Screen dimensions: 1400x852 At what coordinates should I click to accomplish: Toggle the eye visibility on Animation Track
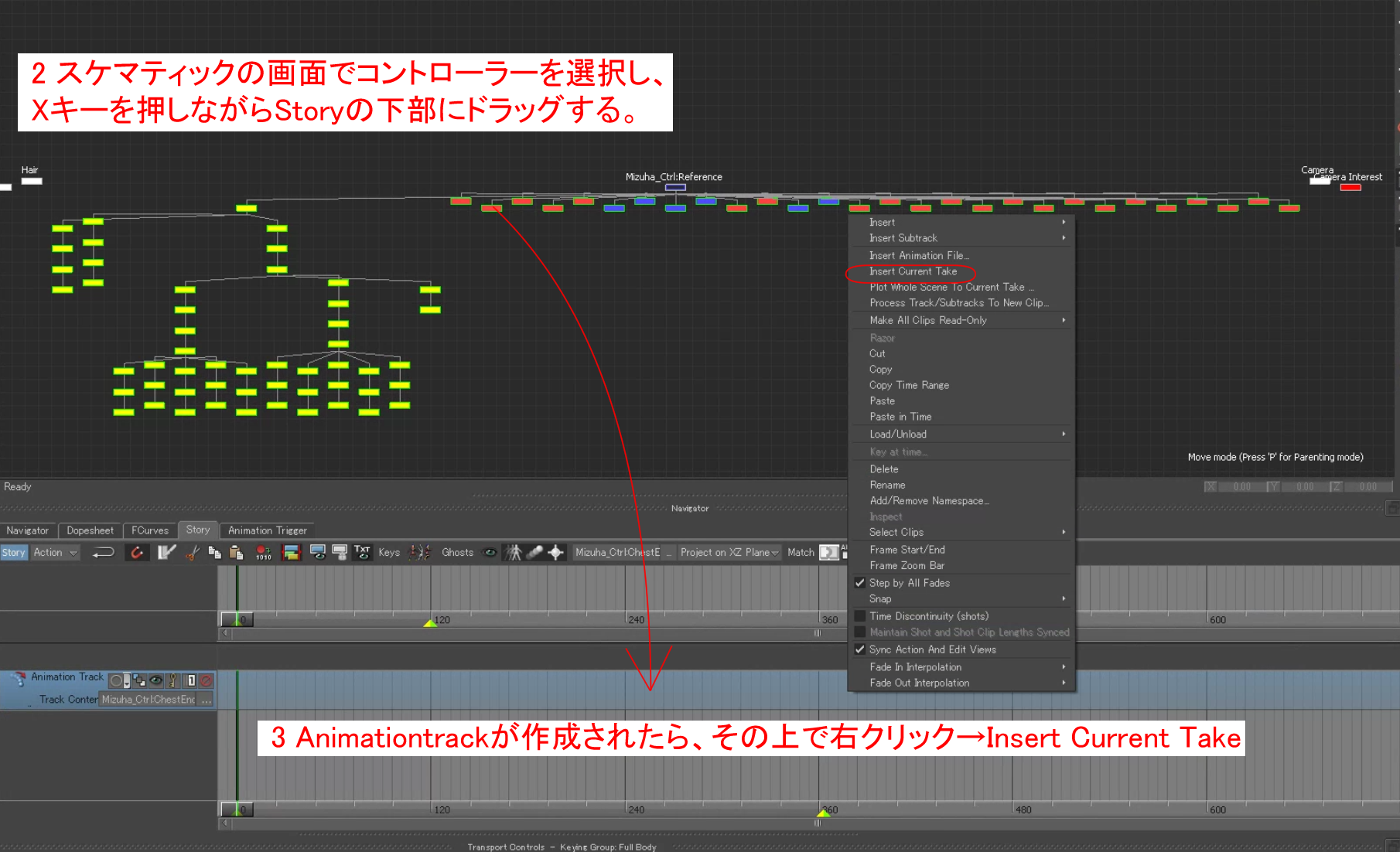pos(155,680)
